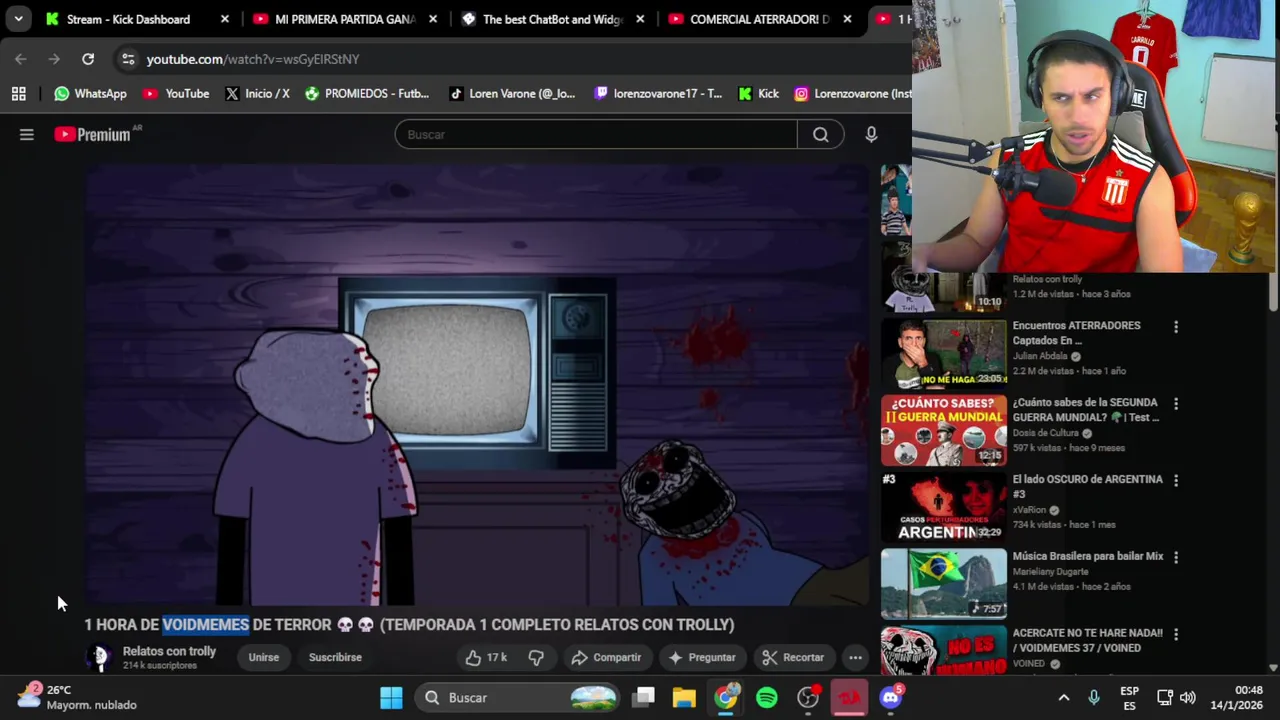Reload the YouTube page
The height and width of the screenshot is (720, 1280).
[88, 59]
